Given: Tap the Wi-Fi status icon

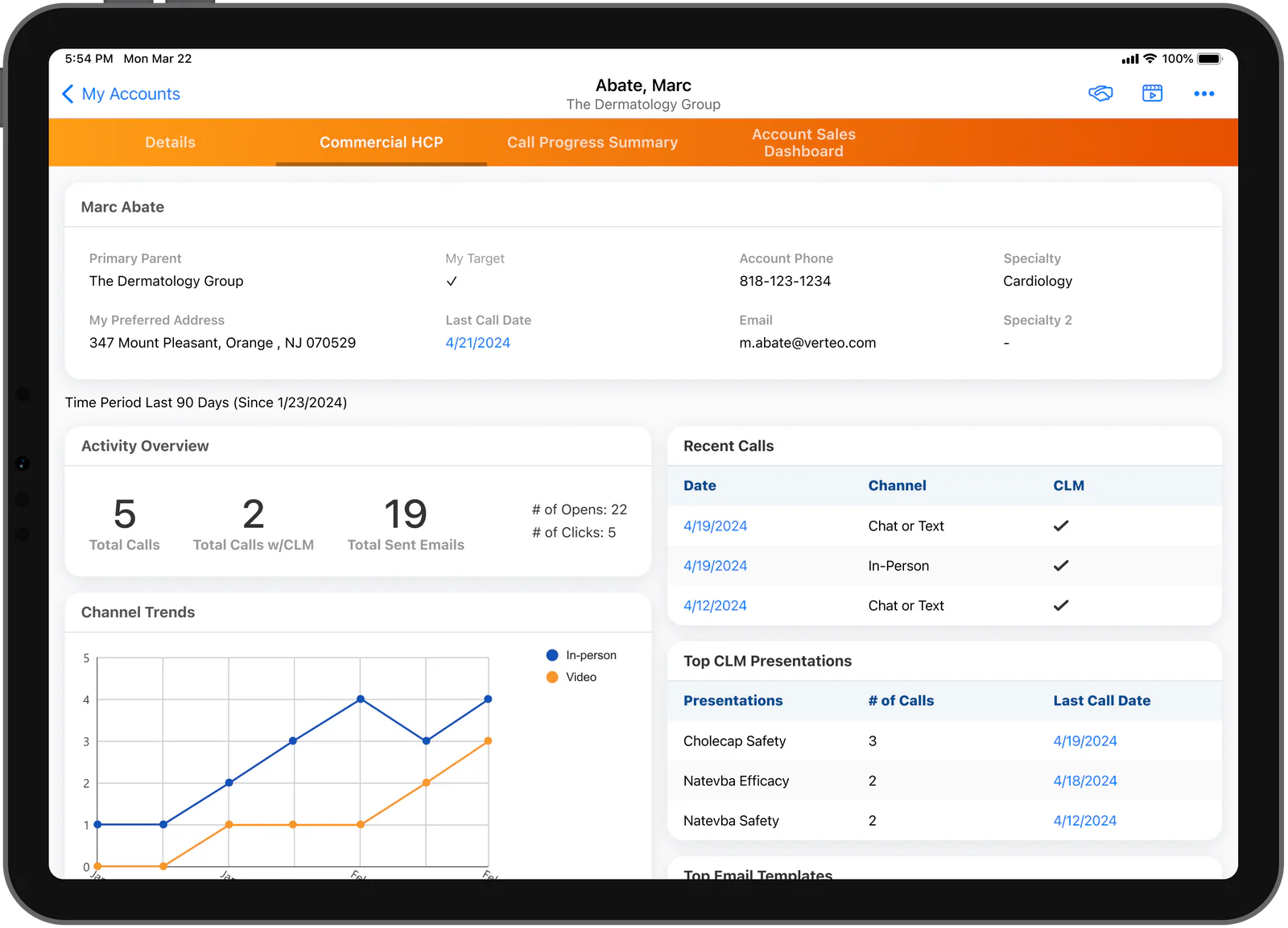Looking at the screenshot, I should pyautogui.click(x=1150, y=59).
